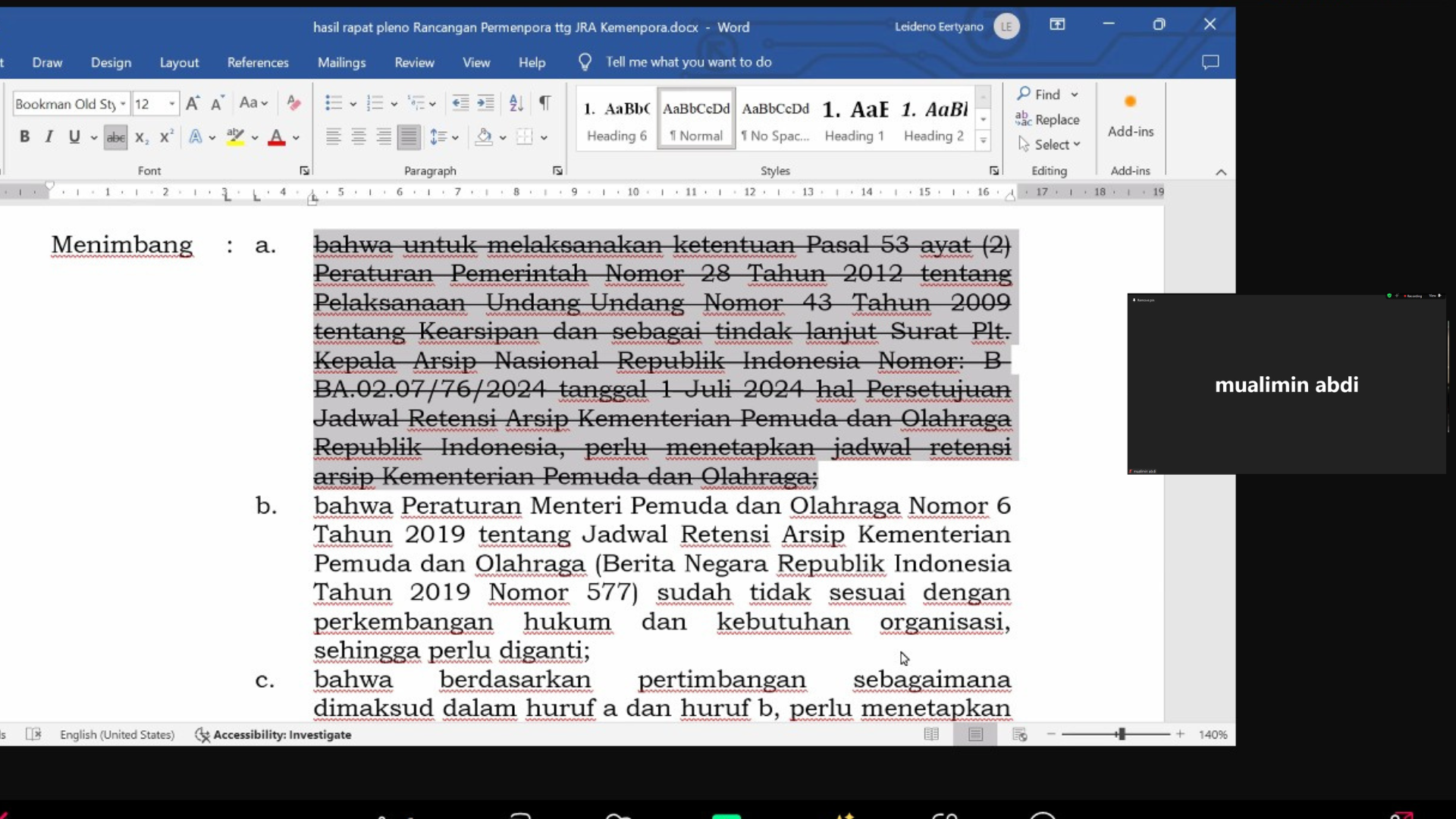The width and height of the screenshot is (1456, 819).
Task: Open underline style dropdown arrow
Action: click(x=93, y=138)
